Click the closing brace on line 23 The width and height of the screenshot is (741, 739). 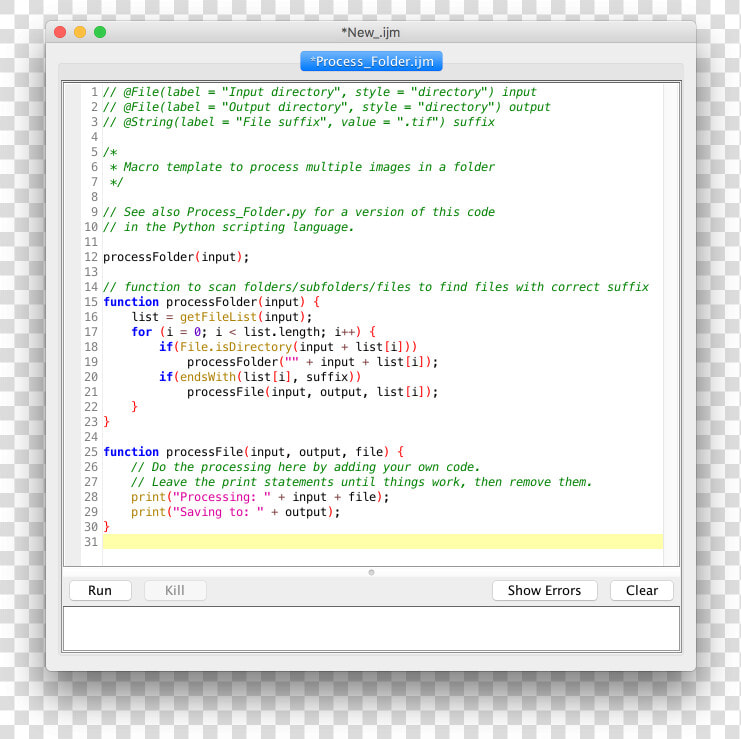pos(107,421)
